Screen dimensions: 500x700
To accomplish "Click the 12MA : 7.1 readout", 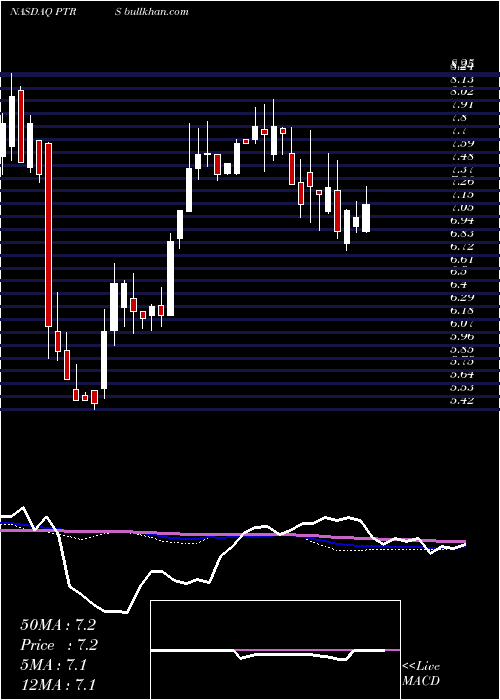I will 58,685.
